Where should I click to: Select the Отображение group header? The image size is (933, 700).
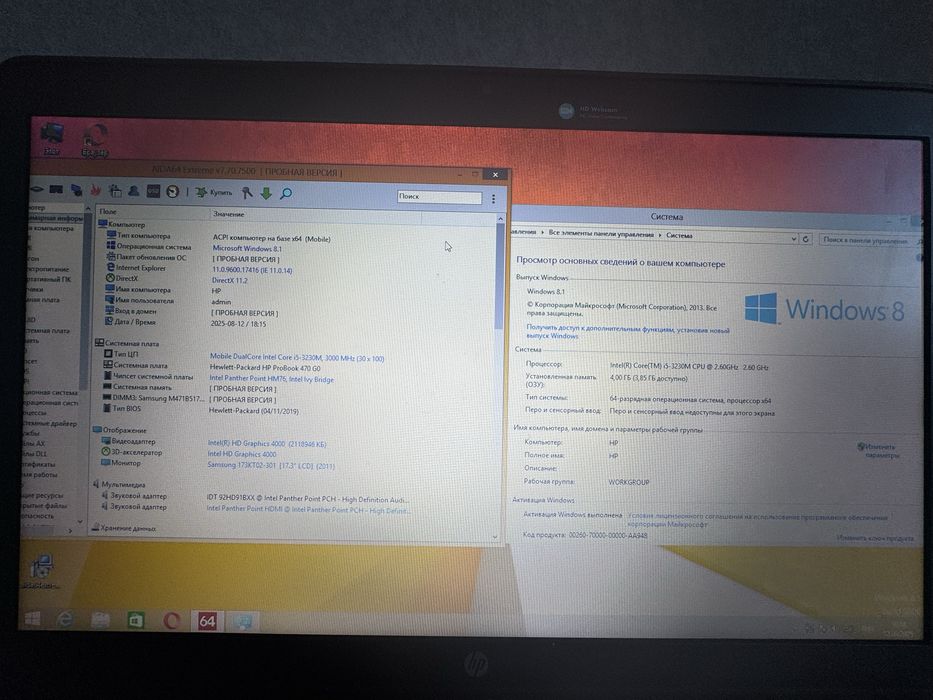click(119, 430)
